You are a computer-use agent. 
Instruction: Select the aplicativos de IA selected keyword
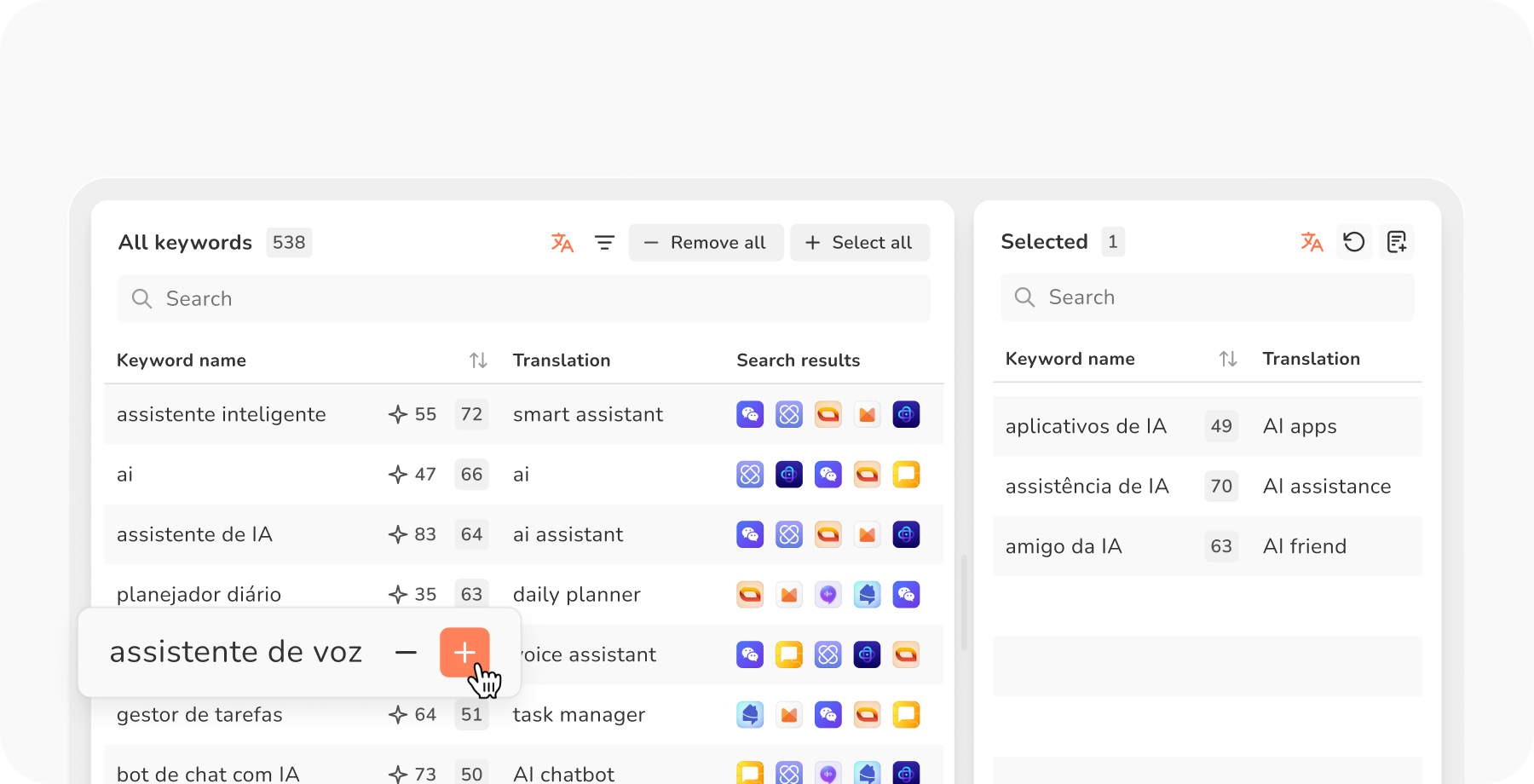pos(1086,426)
